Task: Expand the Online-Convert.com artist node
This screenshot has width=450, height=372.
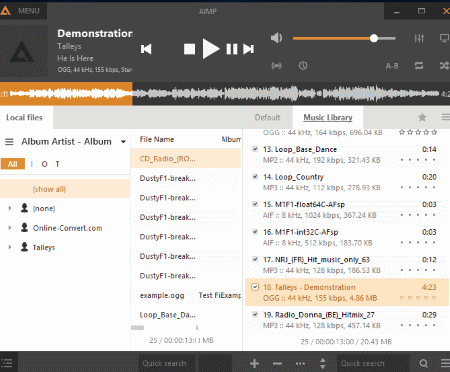Action: coord(10,228)
